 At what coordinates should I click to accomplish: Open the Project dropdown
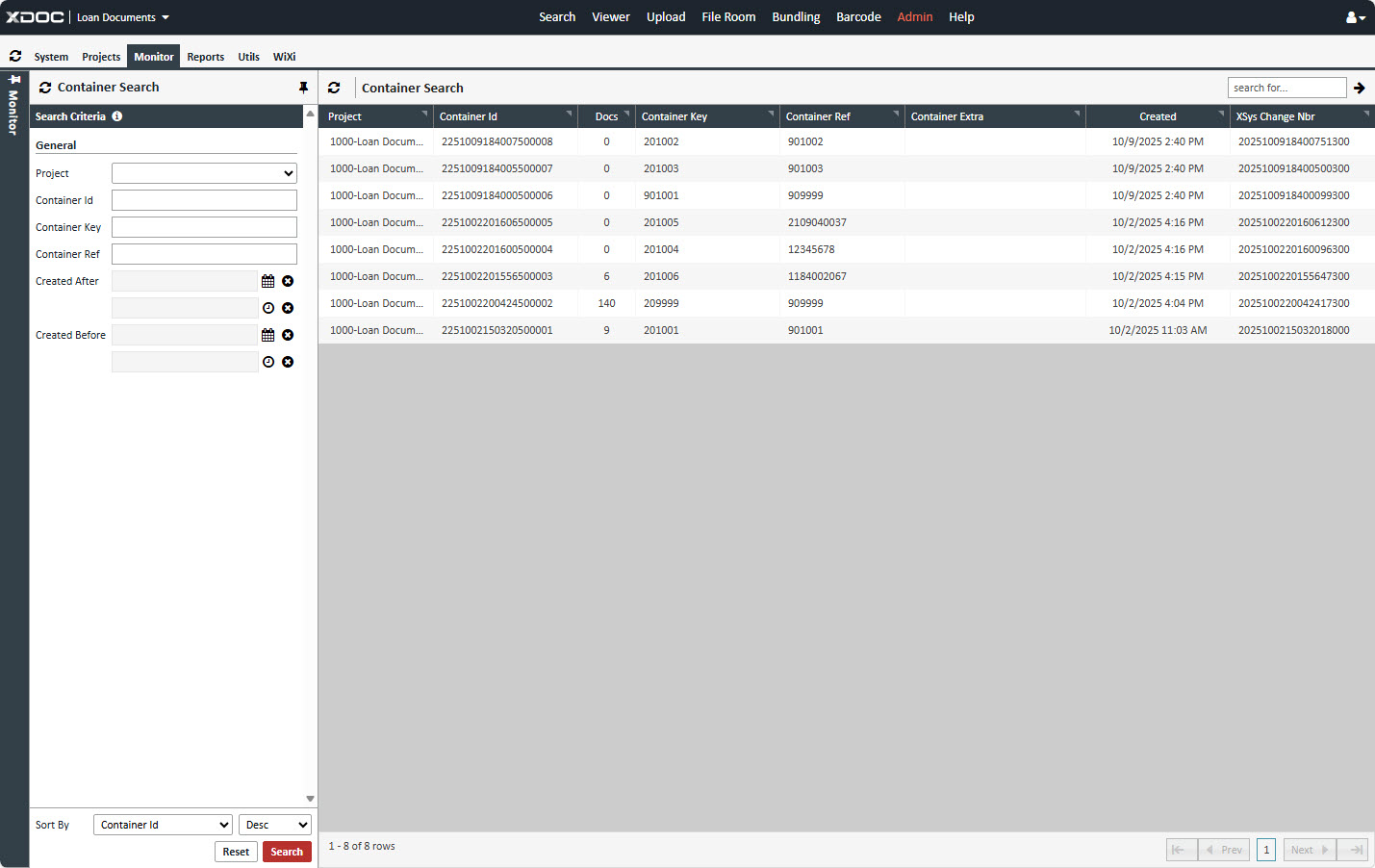coord(204,173)
